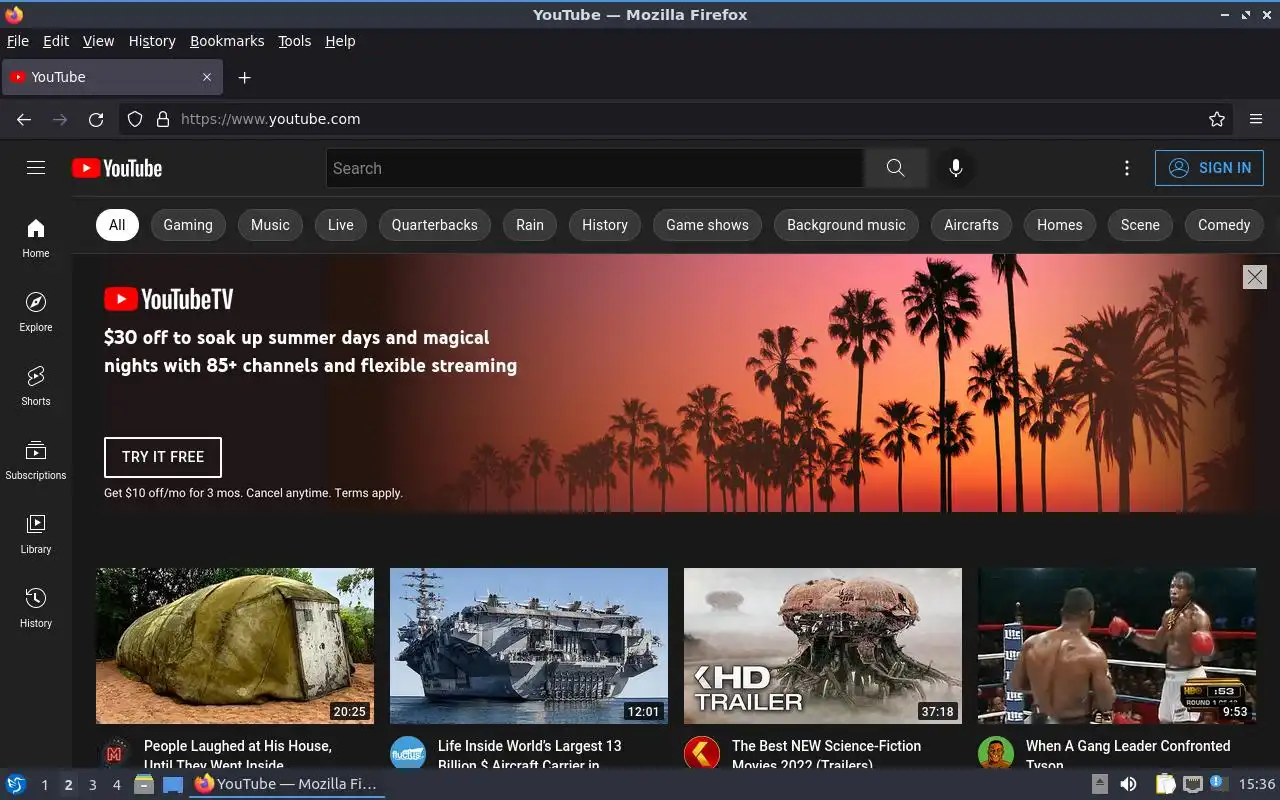
Task: Switch to workspace 3 in taskbar
Action: pos(92,785)
